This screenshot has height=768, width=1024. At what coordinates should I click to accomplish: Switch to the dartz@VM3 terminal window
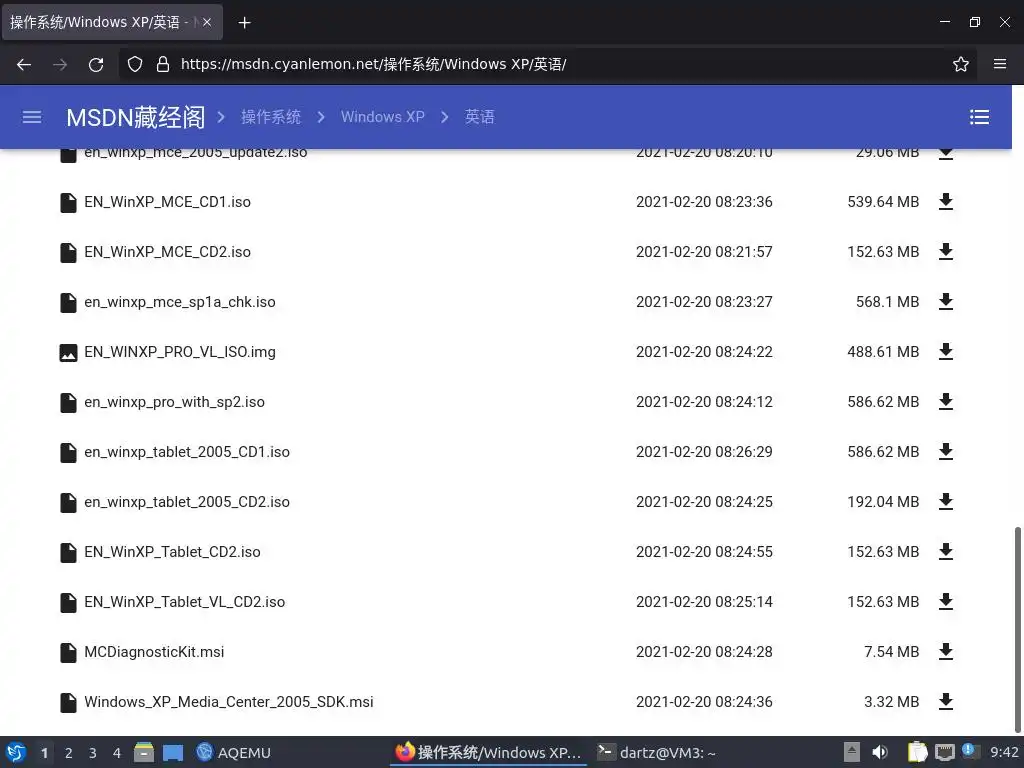[x=656, y=752]
